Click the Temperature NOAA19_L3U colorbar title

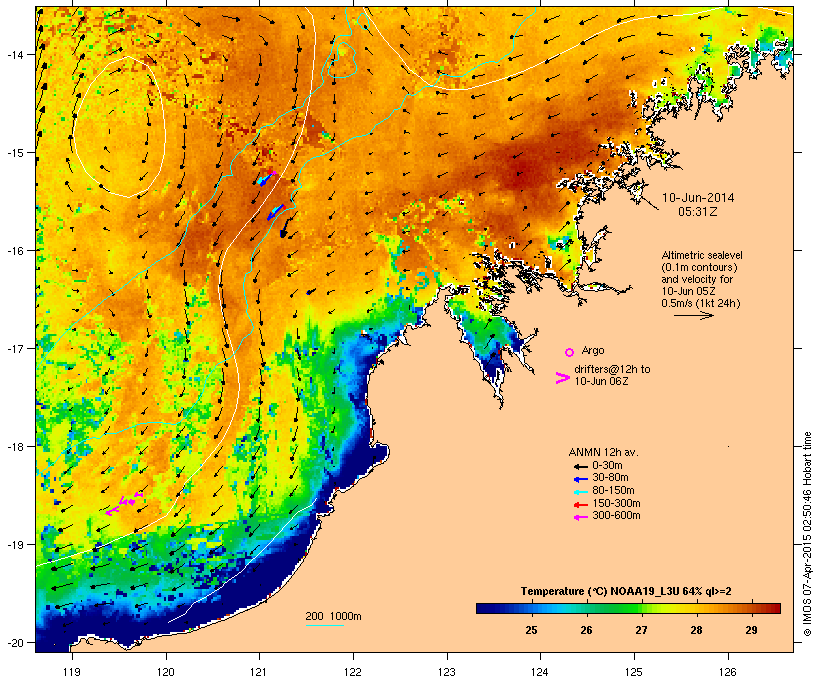coord(626,591)
